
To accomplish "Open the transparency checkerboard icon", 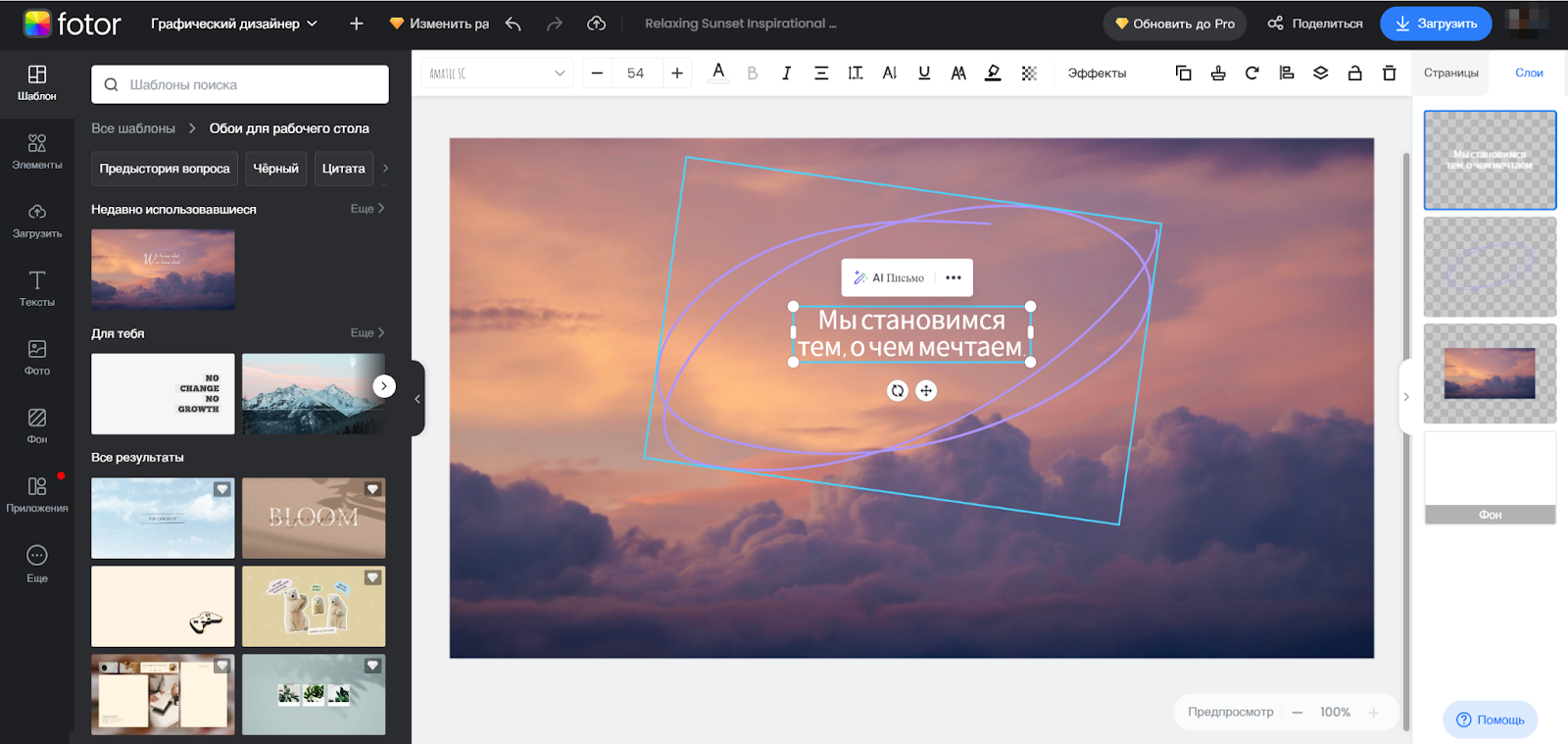I will pyautogui.click(x=1029, y=74).
